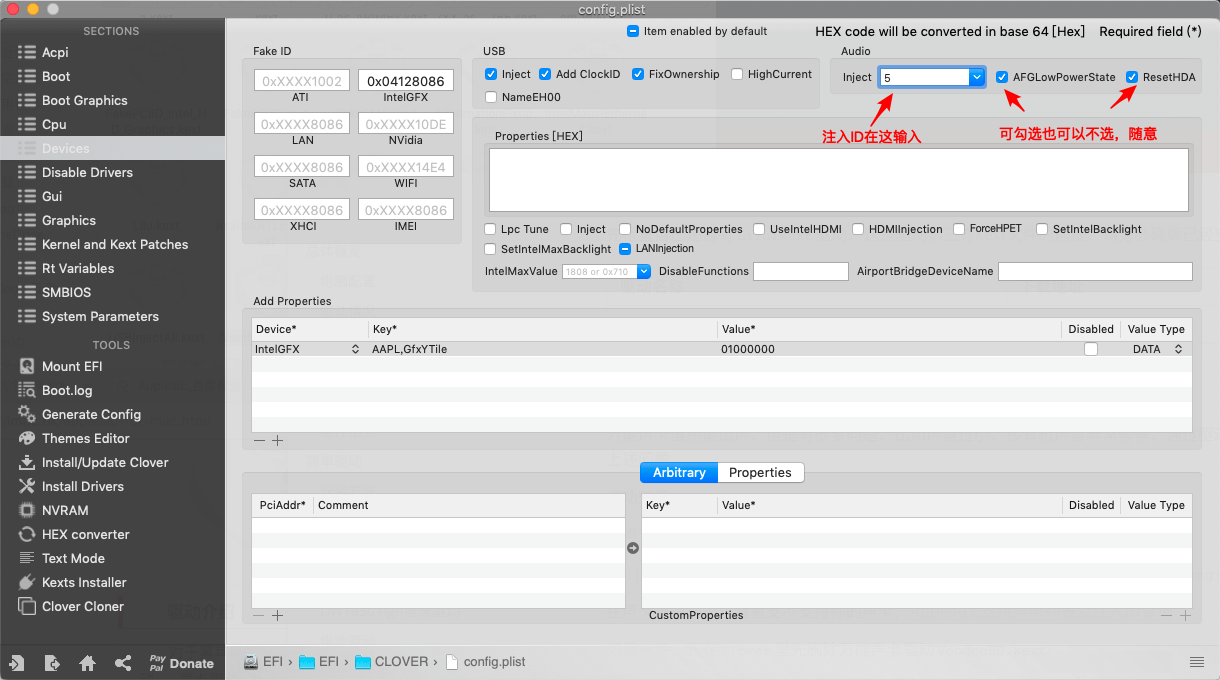Select the SMBIOS section
The width and height of the screenshot is (1220, 680).
66,292
